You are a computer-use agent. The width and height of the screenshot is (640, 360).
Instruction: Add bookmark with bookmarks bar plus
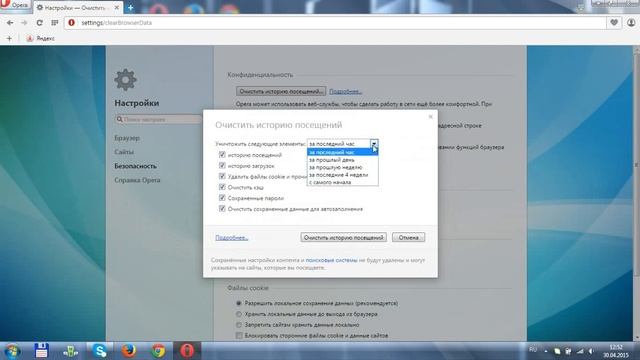[9, 38]
